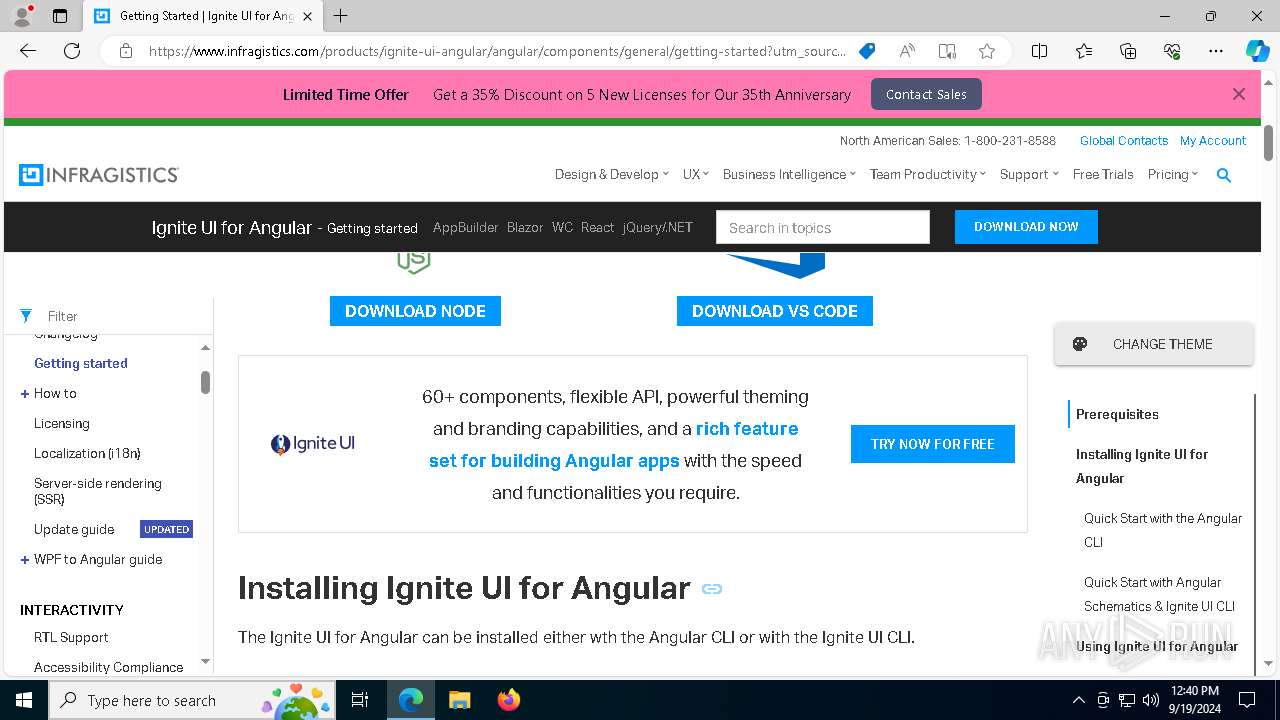Expand the Business Intelligence menu

(x=789, y=174)
